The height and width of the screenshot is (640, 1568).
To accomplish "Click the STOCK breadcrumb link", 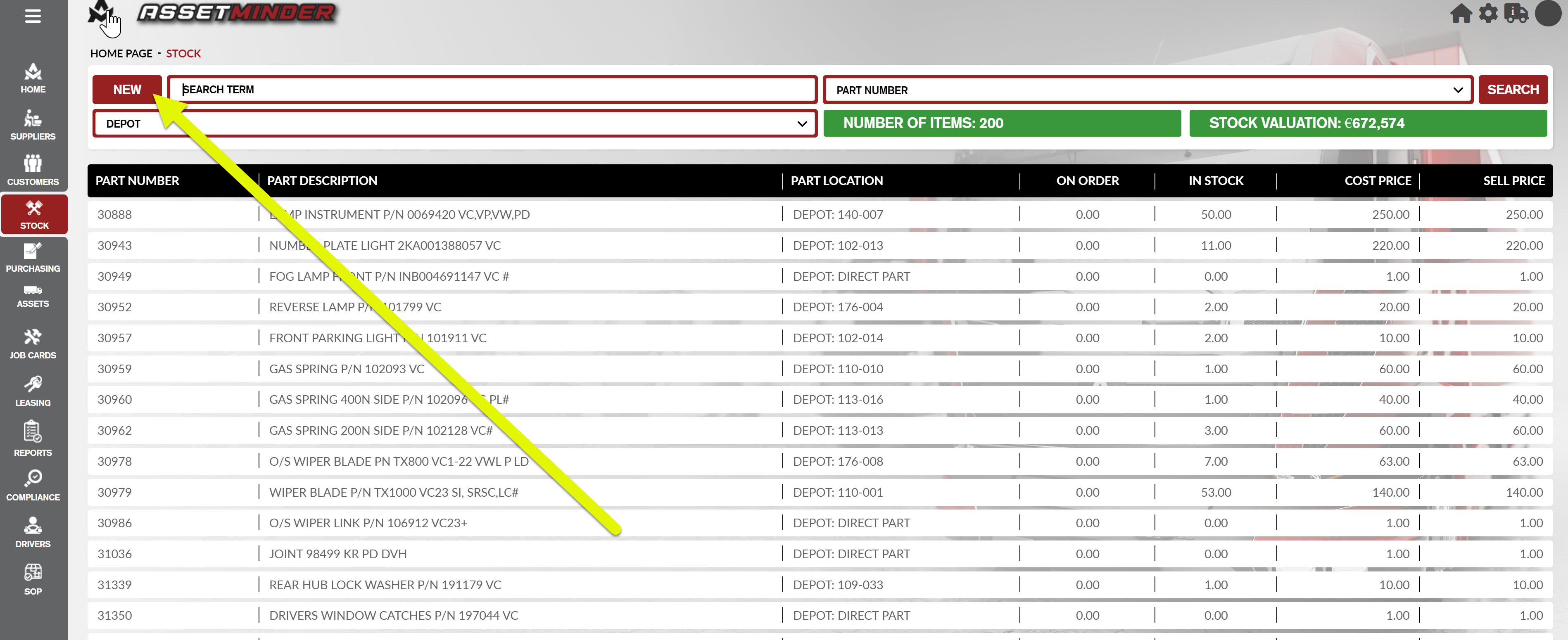I will [183, 54].
